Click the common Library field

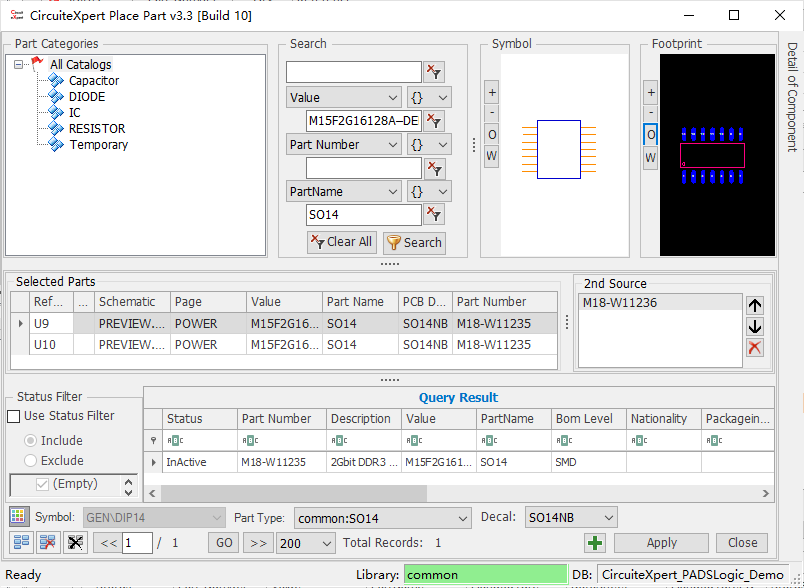tap(485, 575)
